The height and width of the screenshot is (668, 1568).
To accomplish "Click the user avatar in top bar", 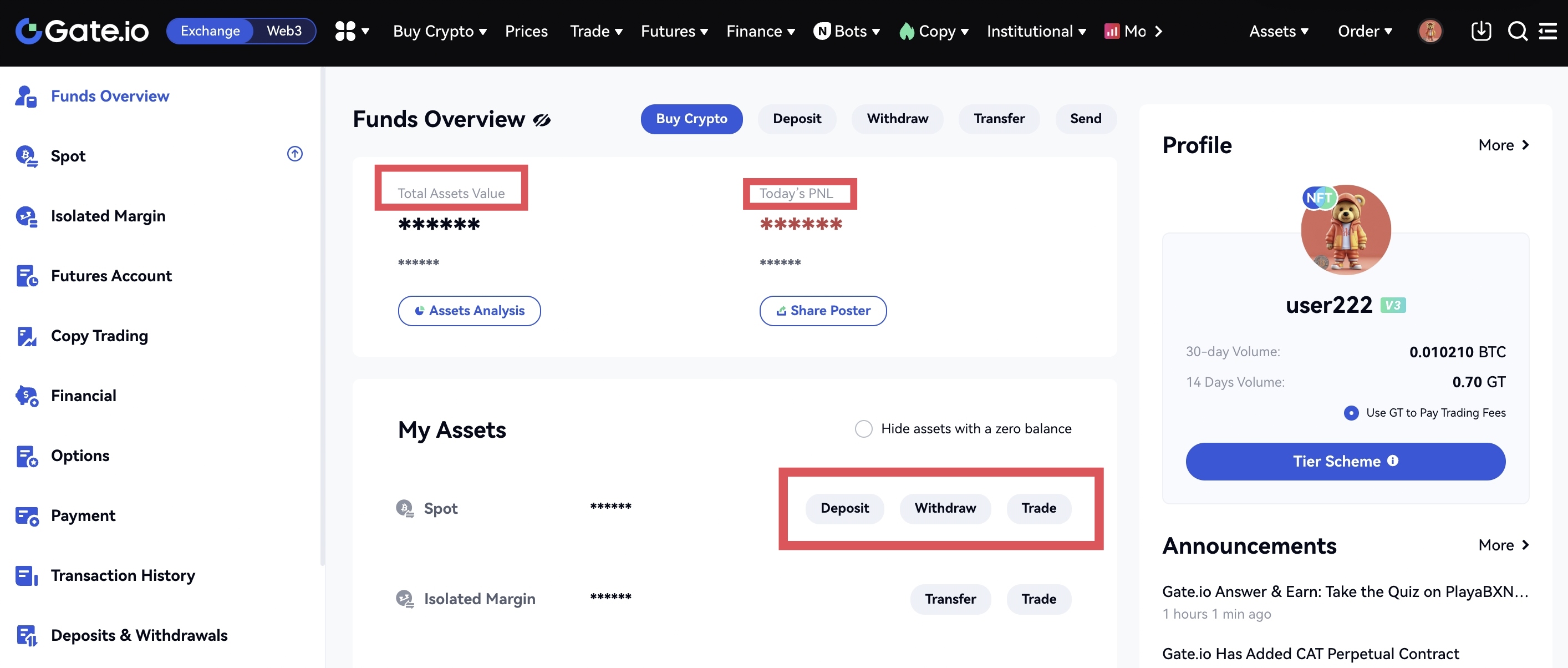I will tap(1430, 31).
